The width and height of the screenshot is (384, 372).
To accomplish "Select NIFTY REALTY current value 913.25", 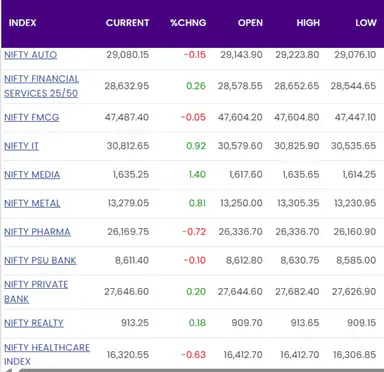I will point(135,323).
